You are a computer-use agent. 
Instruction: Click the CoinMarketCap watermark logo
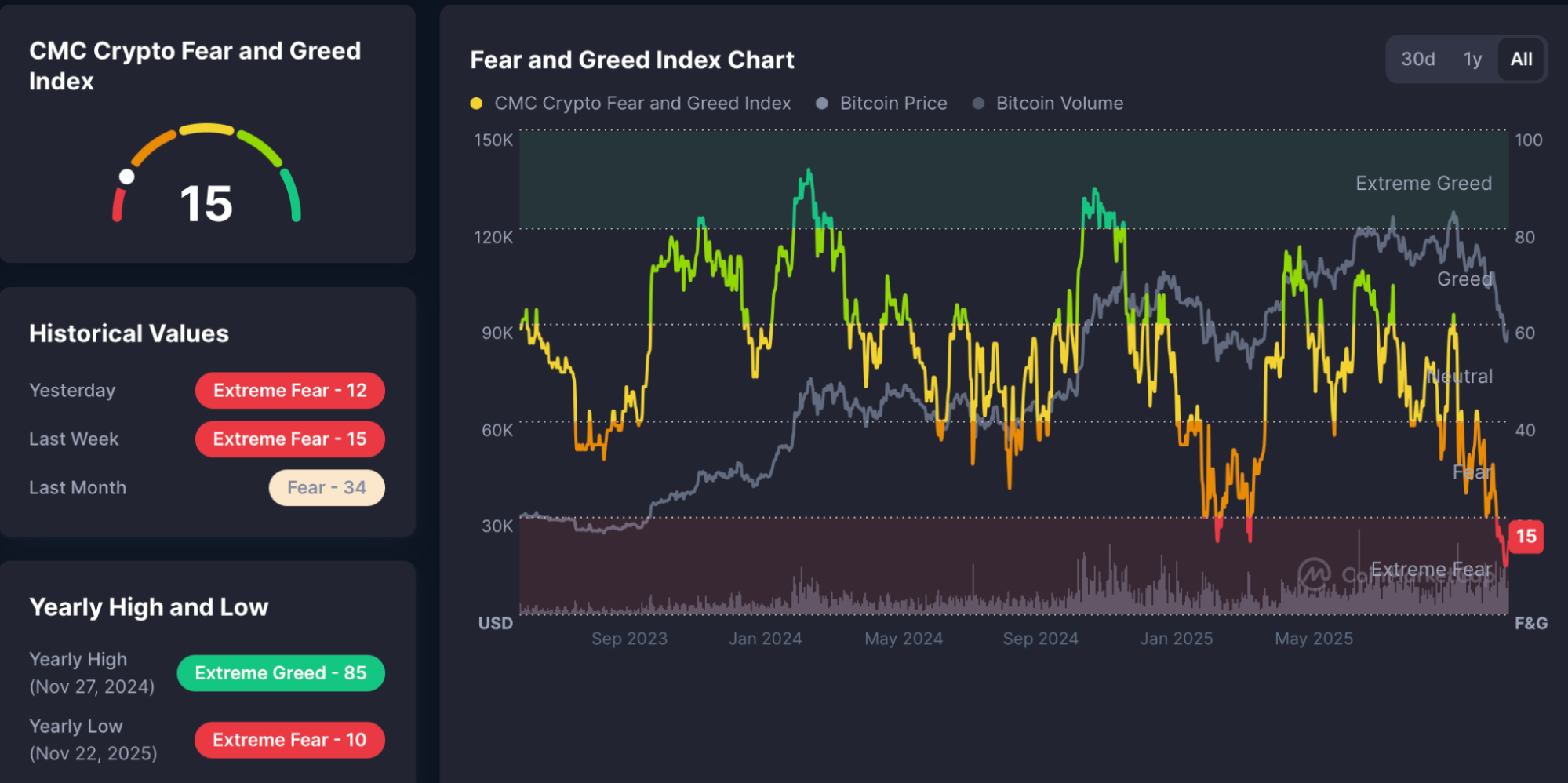point(1314,574)
